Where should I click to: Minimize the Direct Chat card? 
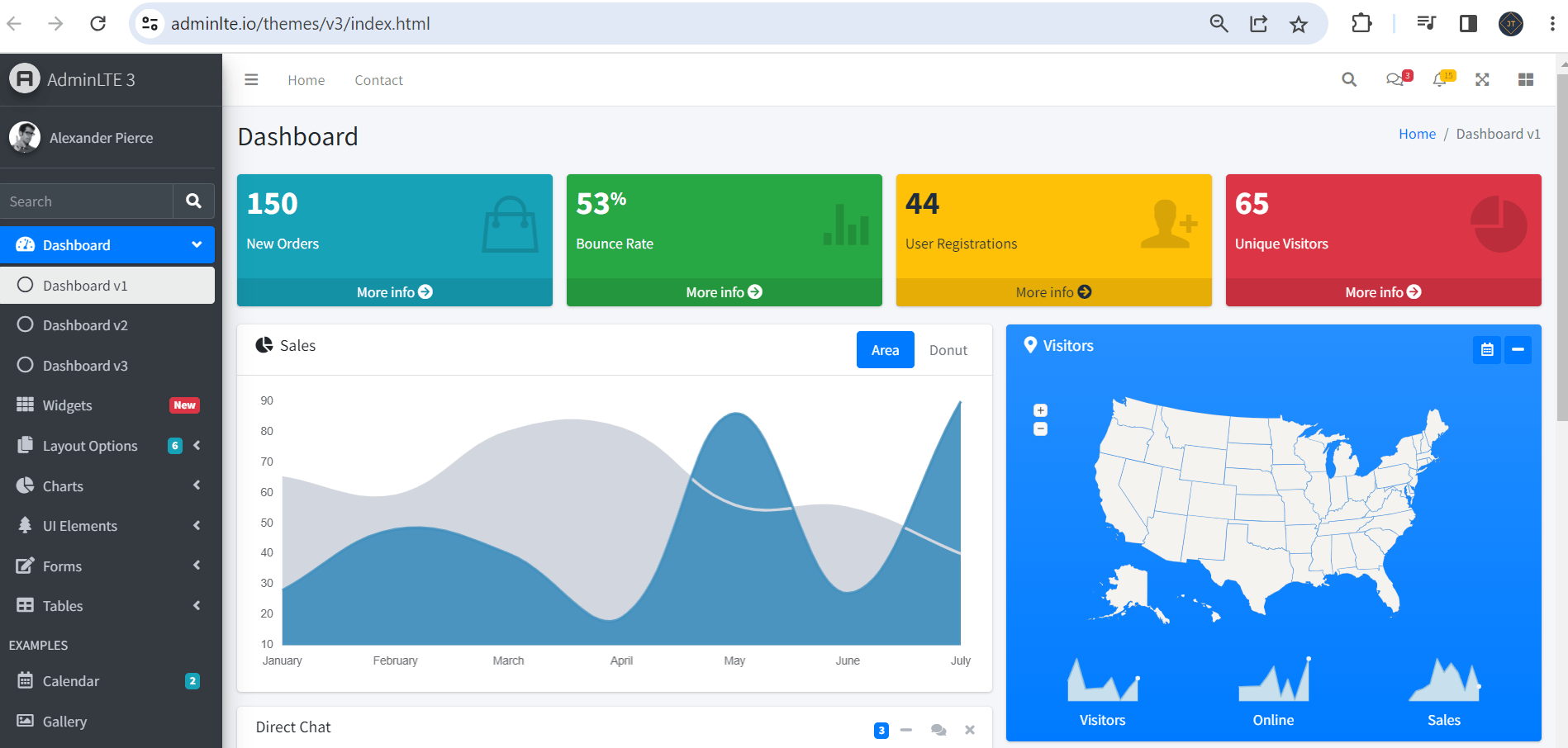[906, 730]
